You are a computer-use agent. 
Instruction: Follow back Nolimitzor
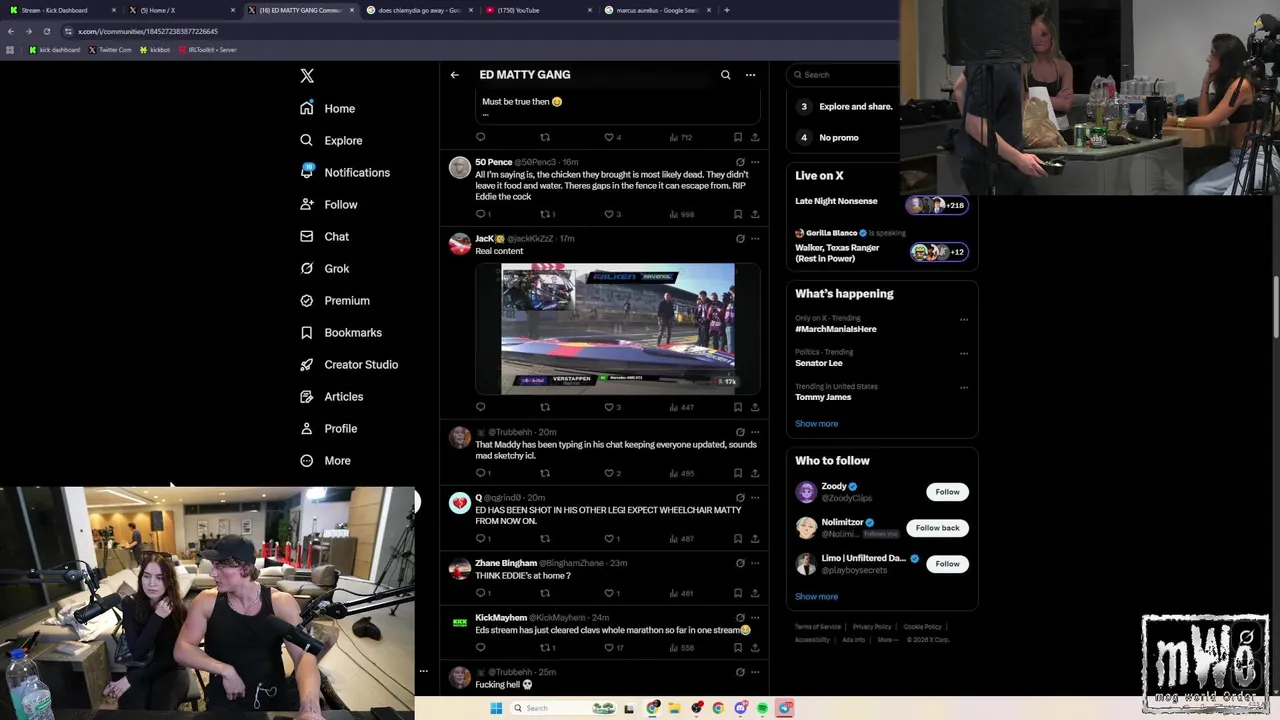[937, 528]
